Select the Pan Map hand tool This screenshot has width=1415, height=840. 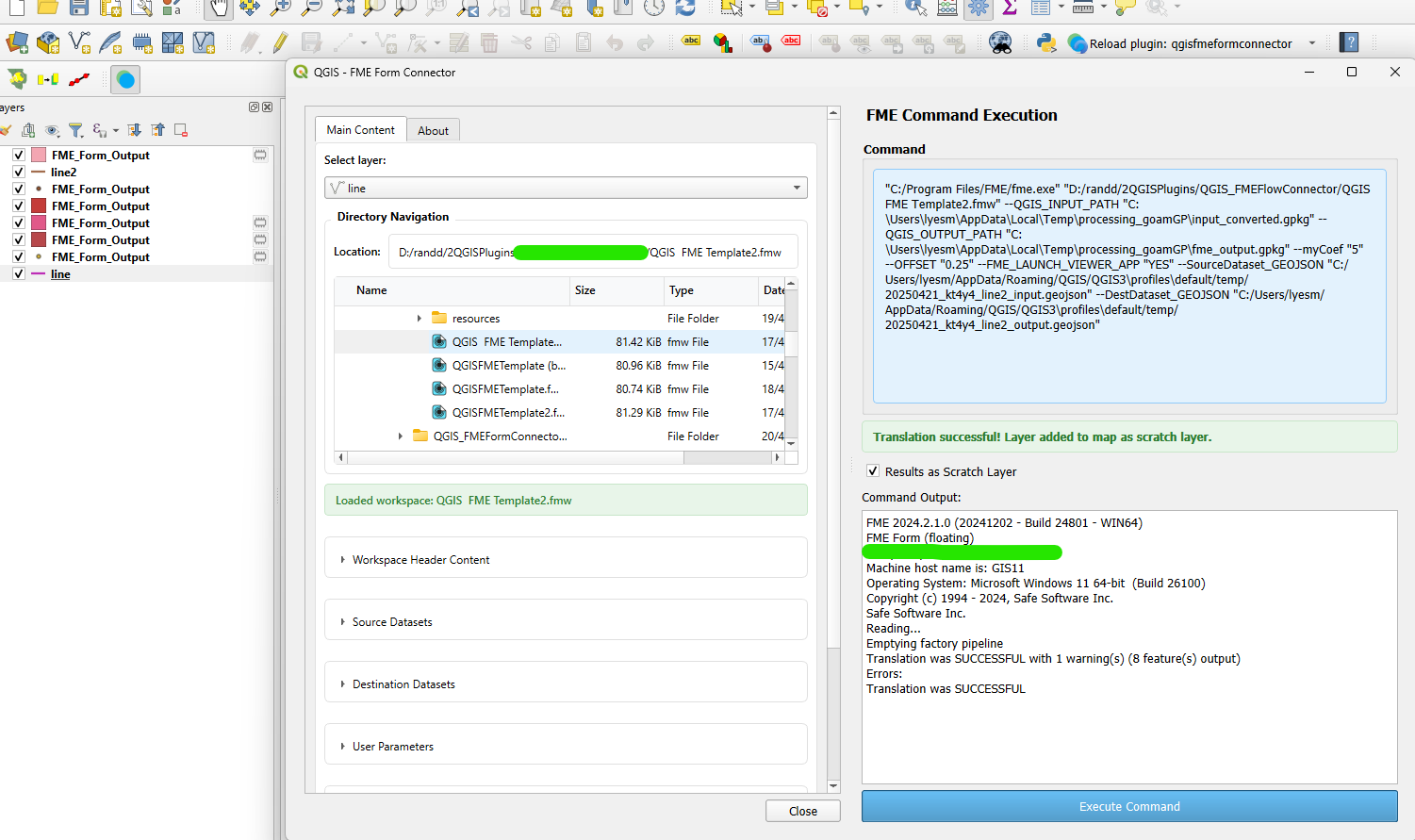click(218, 8)
